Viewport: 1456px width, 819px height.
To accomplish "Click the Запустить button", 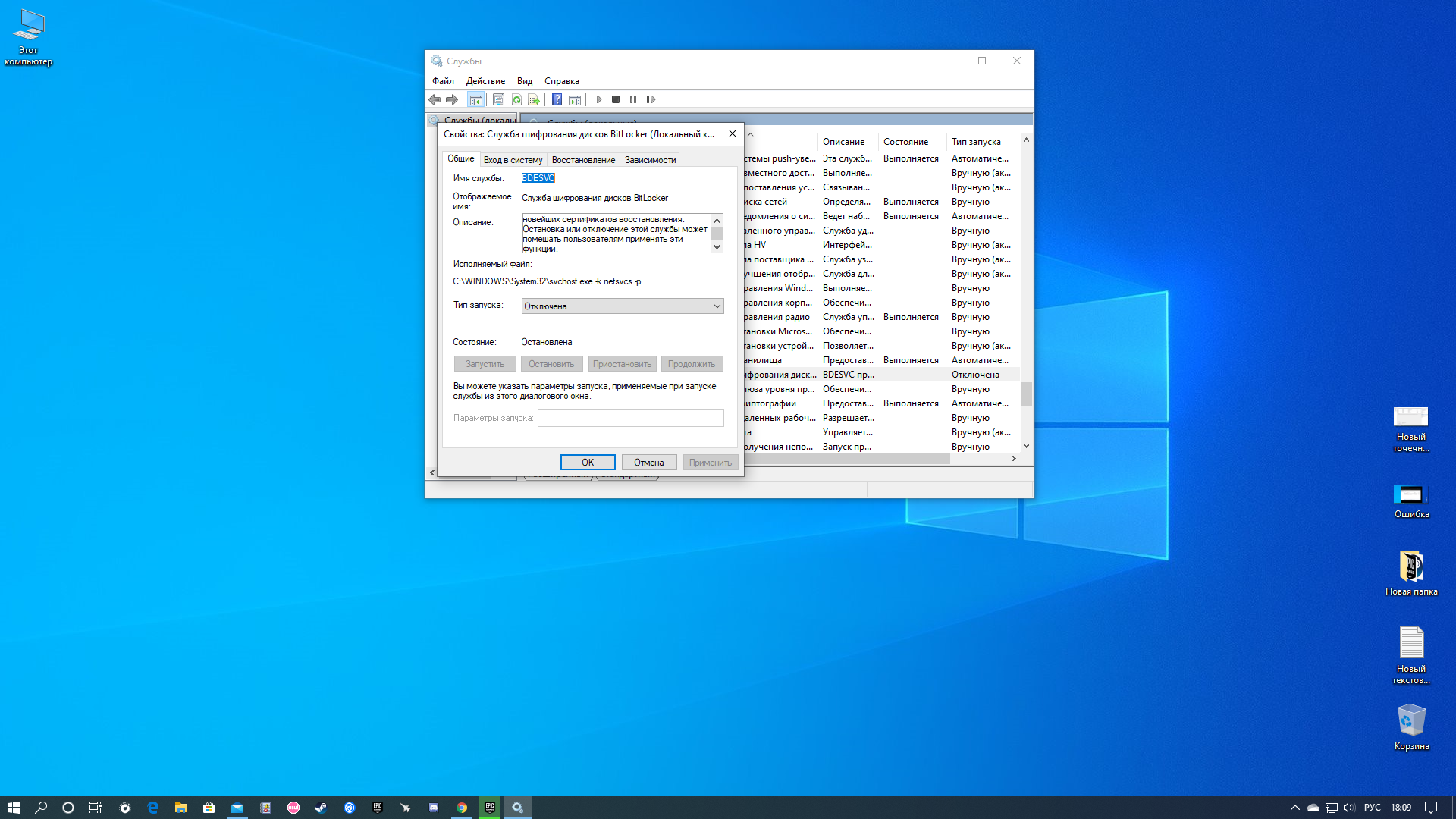I will pos(485,364).
